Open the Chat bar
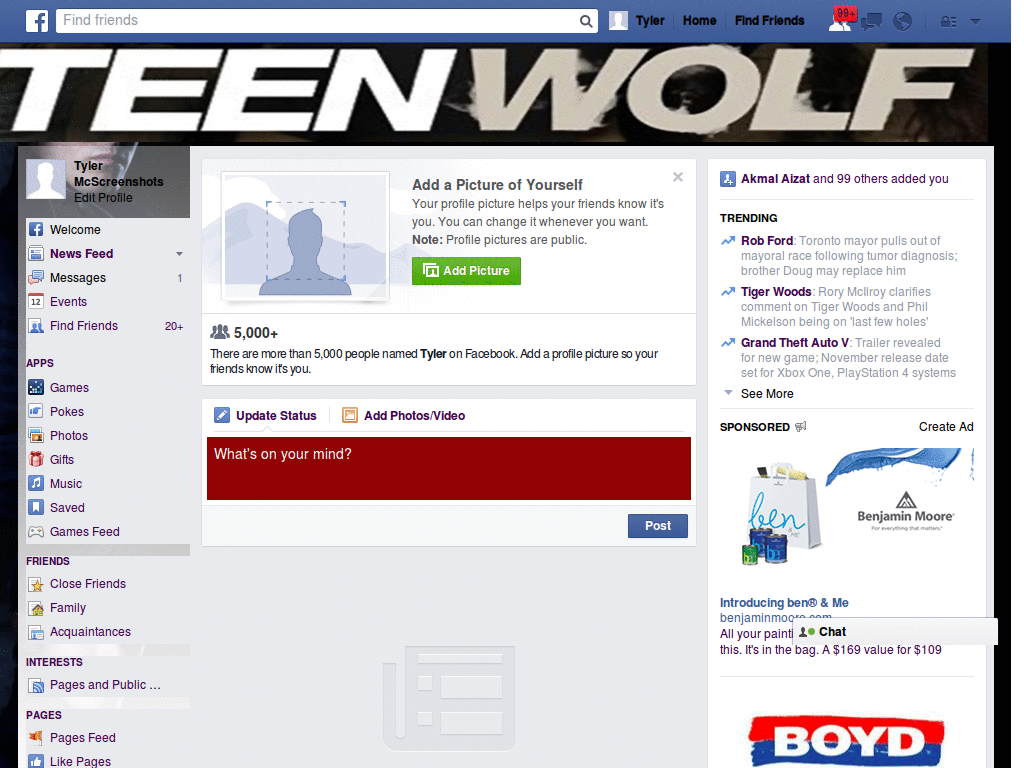Screen dimensions: 1024x768 click(x=895, y=632)
